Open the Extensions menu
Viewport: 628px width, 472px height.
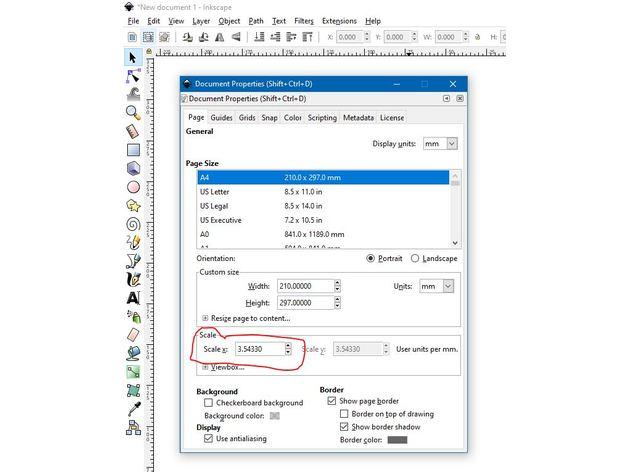(339, 21)
